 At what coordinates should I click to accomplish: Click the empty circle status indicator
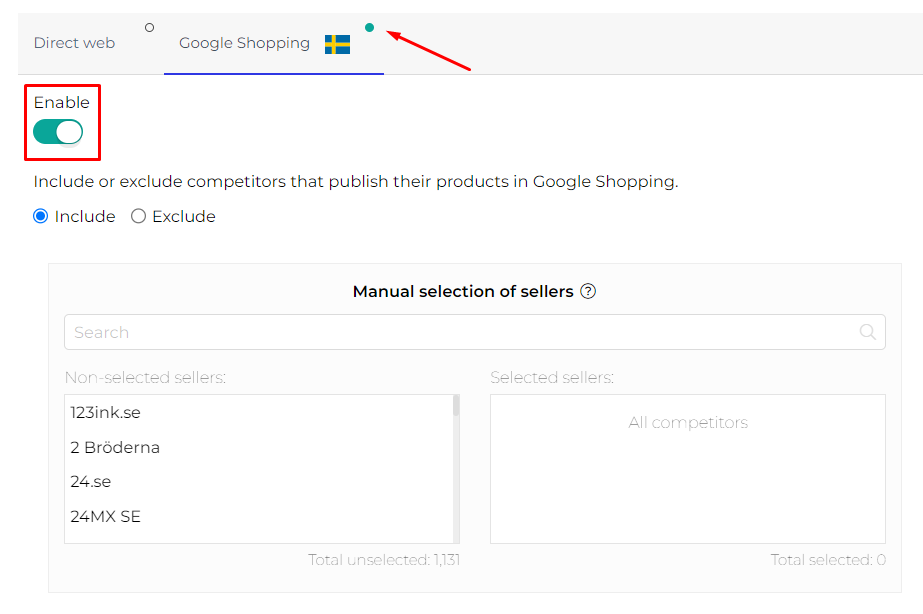[150, 28]
